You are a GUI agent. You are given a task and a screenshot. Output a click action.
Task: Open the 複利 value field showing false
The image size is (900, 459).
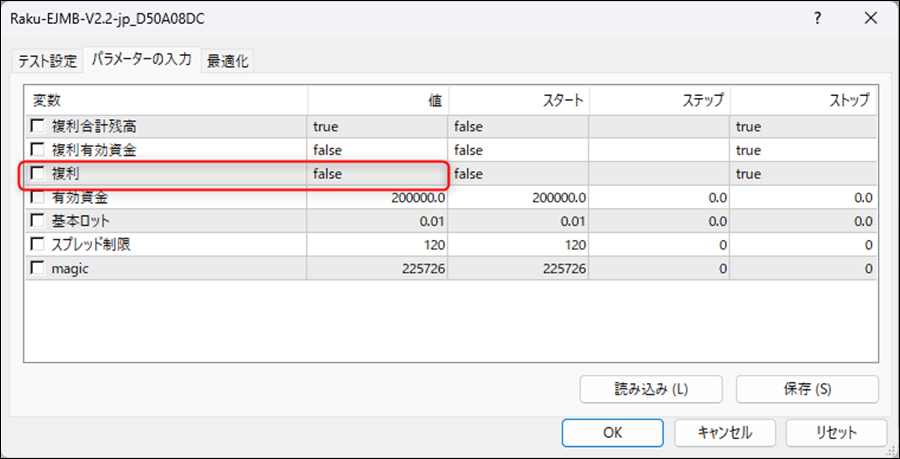[x=378, y=174]
